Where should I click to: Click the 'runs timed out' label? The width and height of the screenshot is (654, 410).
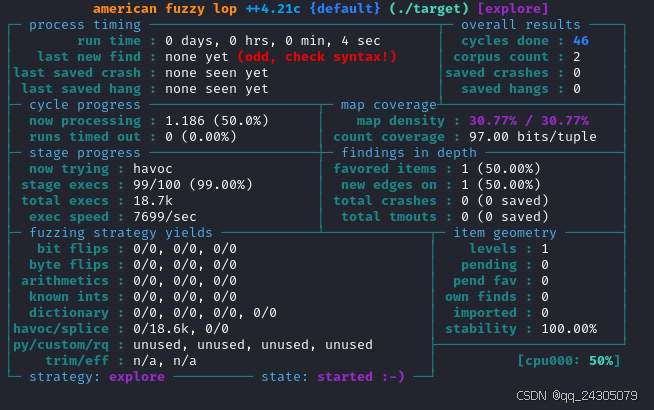(85, 137)
